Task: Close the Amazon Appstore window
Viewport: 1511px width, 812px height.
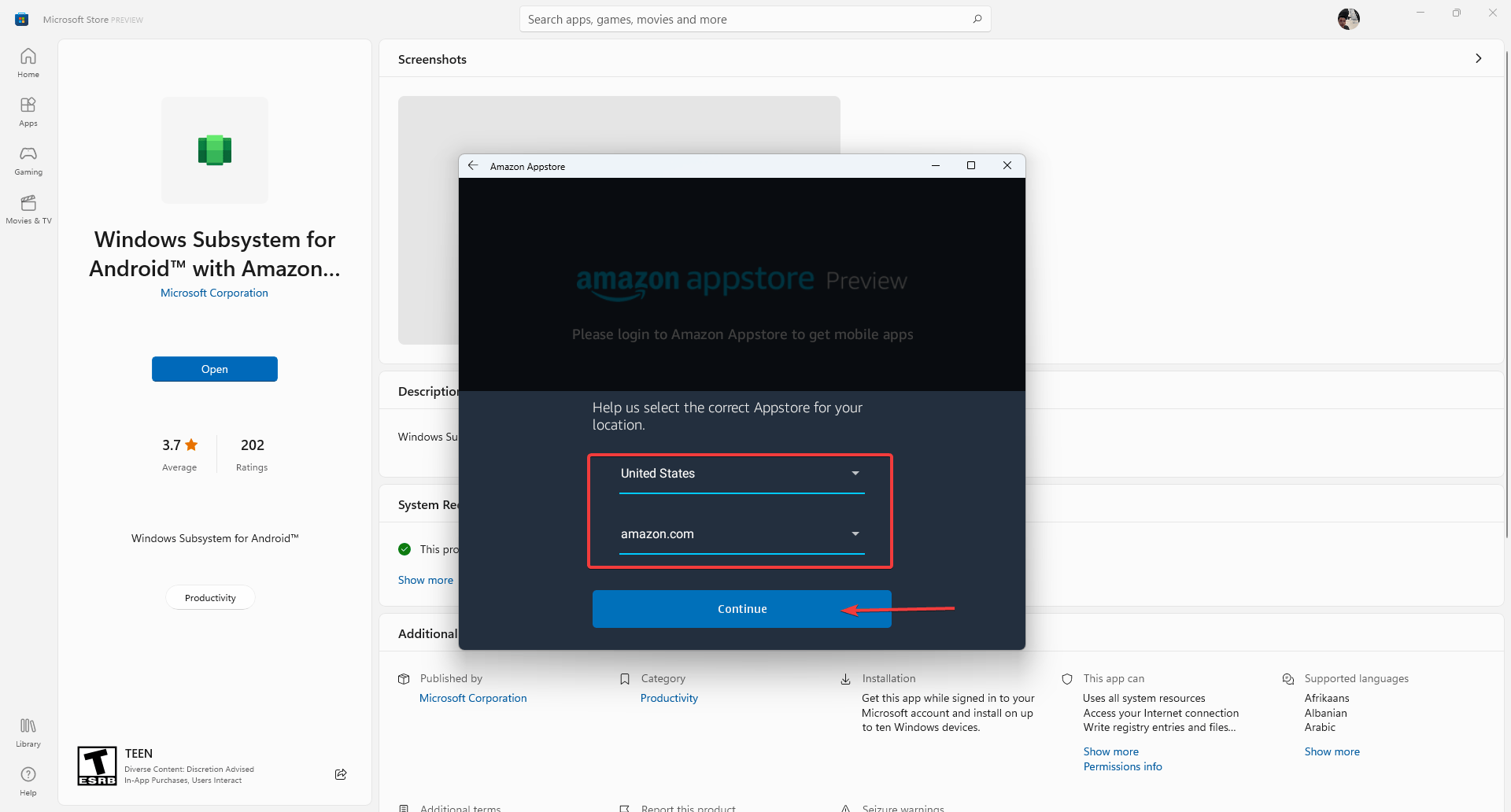Action: coord(1007,166)
